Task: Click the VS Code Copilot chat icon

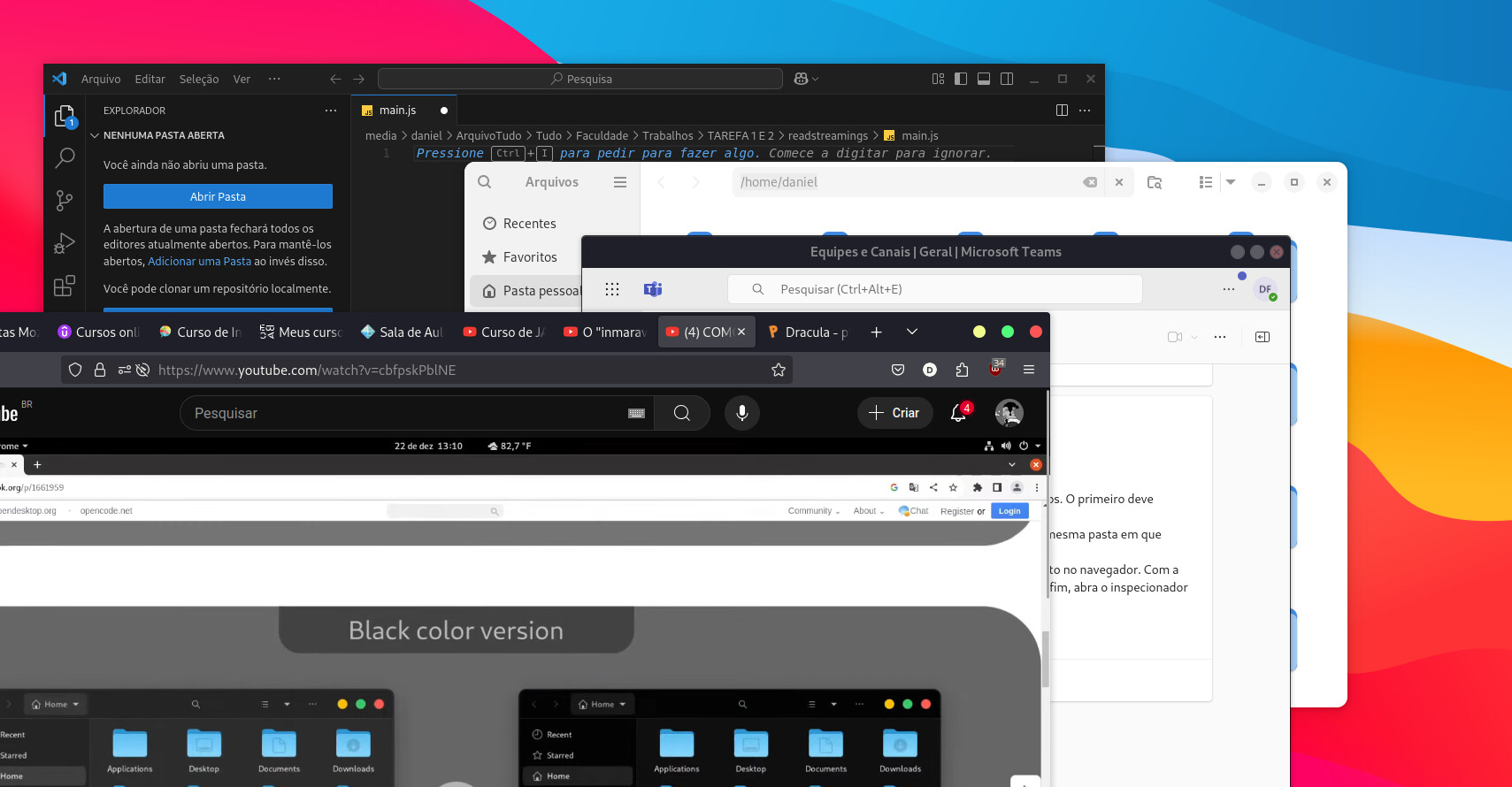Action: [x=801, y=79]
